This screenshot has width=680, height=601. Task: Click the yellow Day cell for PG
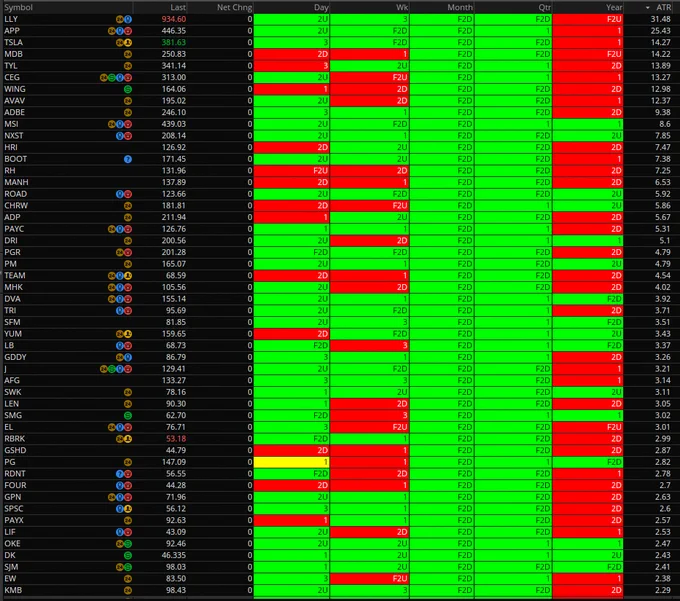click(x=291, y=462)
